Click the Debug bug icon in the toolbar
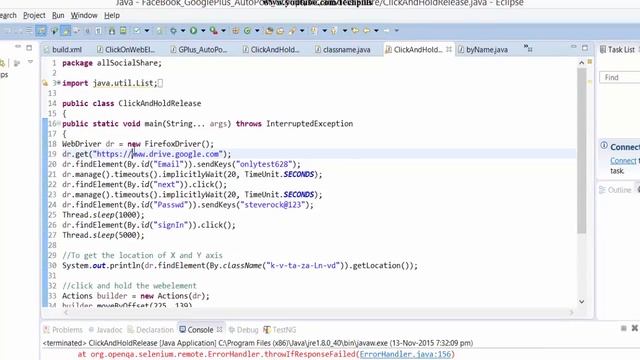 (x=173, y=30)
